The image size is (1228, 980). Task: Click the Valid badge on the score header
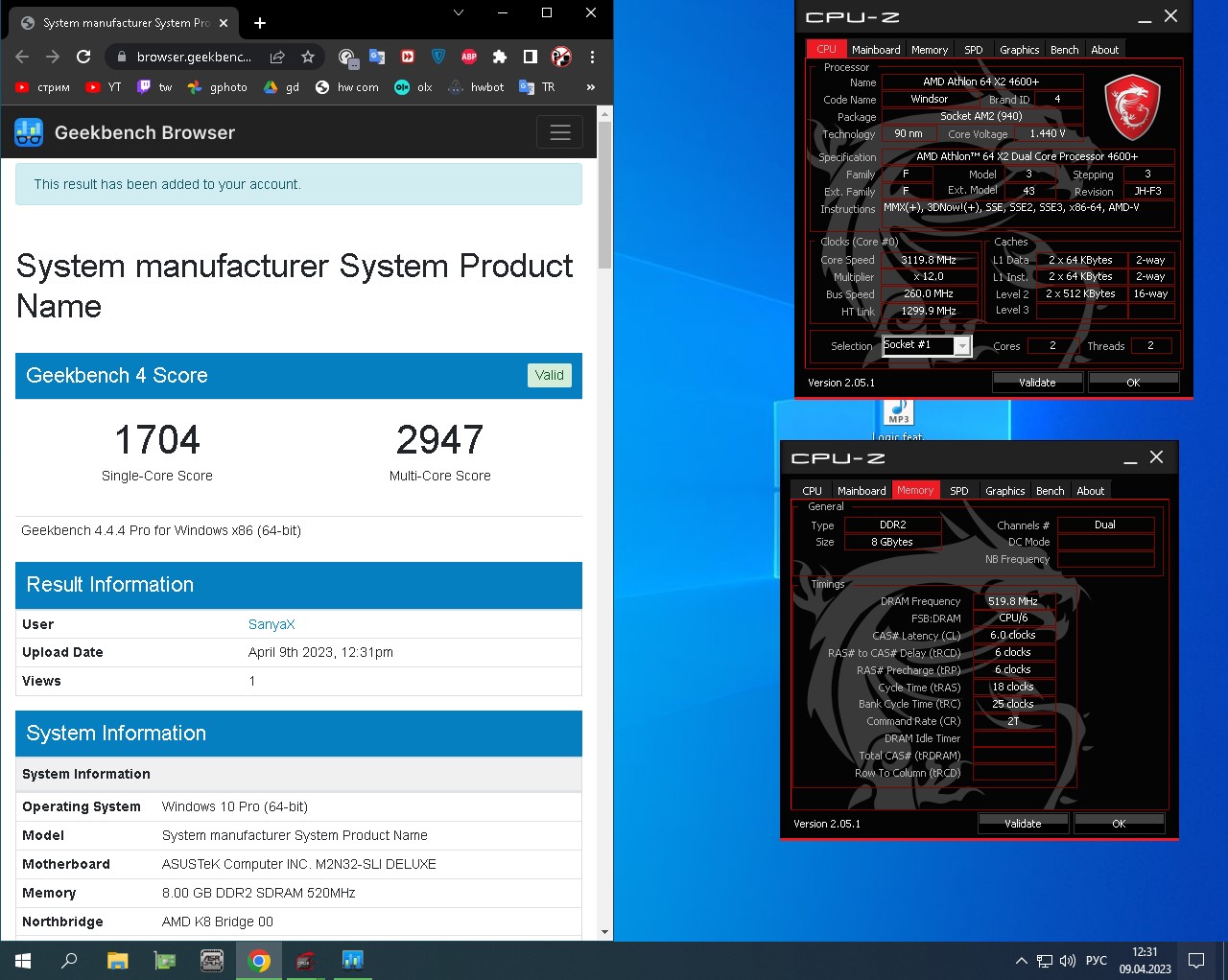[x=550, y=375]
